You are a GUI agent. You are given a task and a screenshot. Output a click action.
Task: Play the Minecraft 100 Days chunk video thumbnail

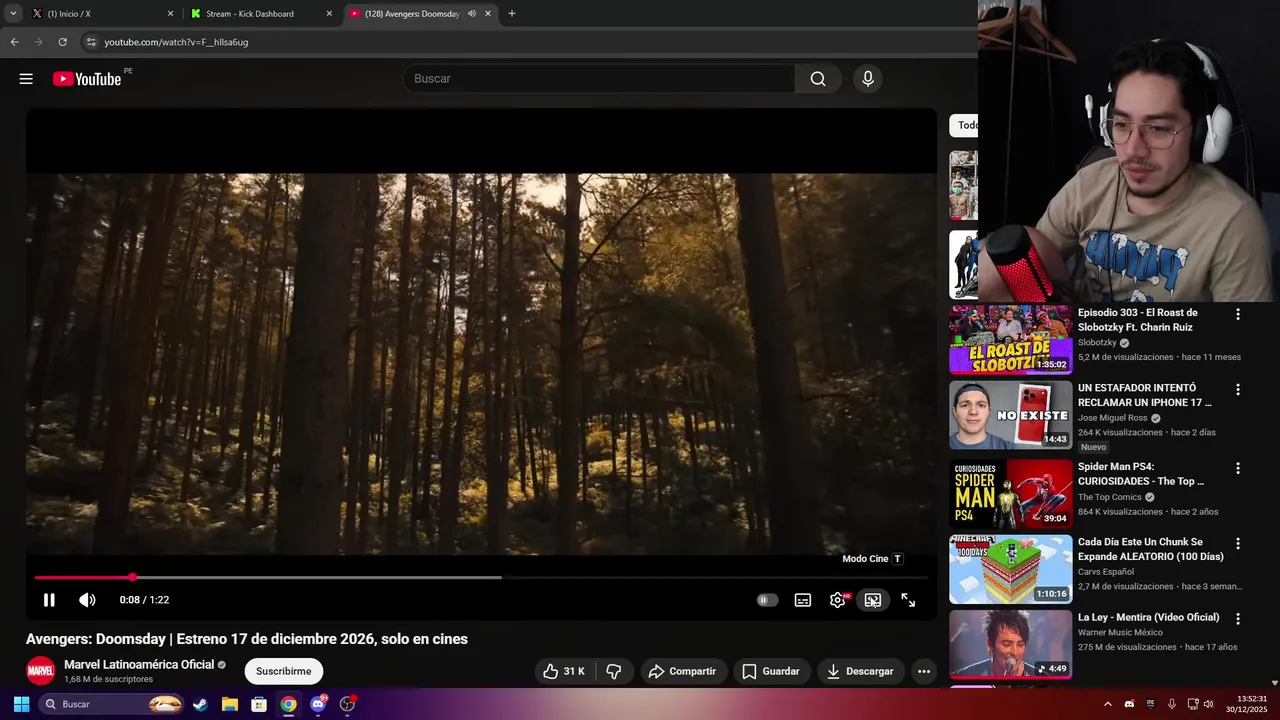[x=1010, y=569]
